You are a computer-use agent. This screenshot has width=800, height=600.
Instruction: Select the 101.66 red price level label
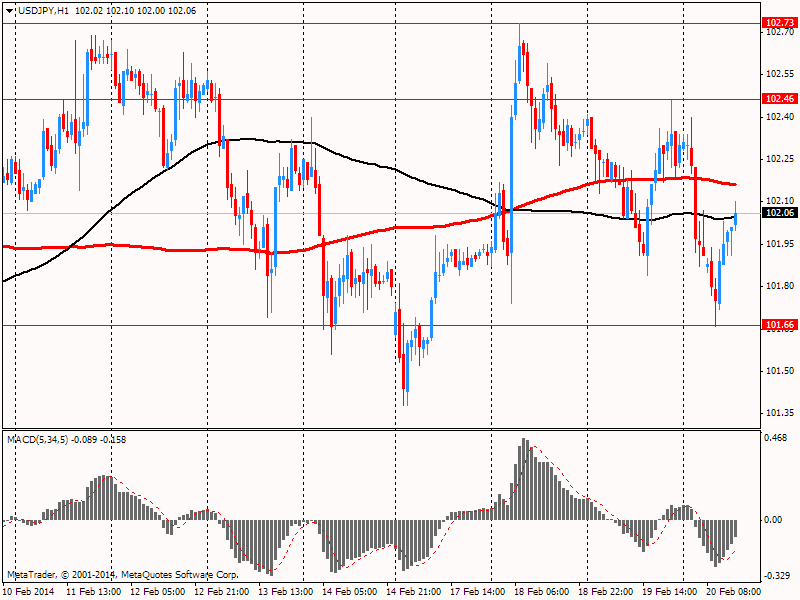click(x=780, y=324)
